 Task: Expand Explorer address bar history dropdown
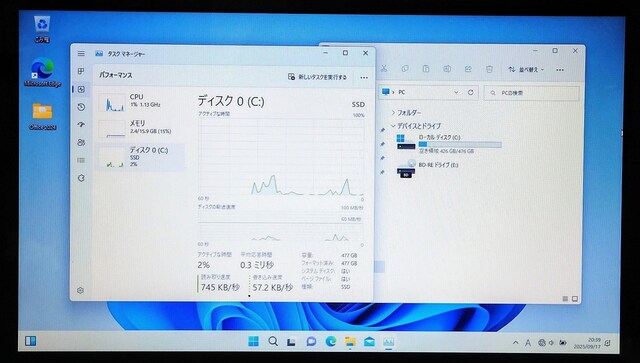pos(456,92)
